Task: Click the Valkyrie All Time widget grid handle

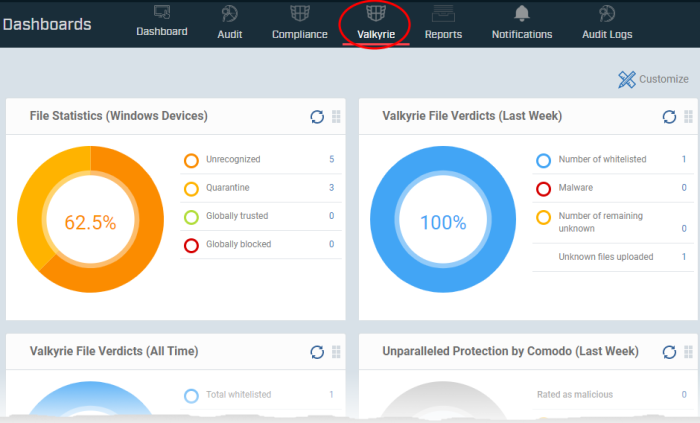Action: (336, 352)
